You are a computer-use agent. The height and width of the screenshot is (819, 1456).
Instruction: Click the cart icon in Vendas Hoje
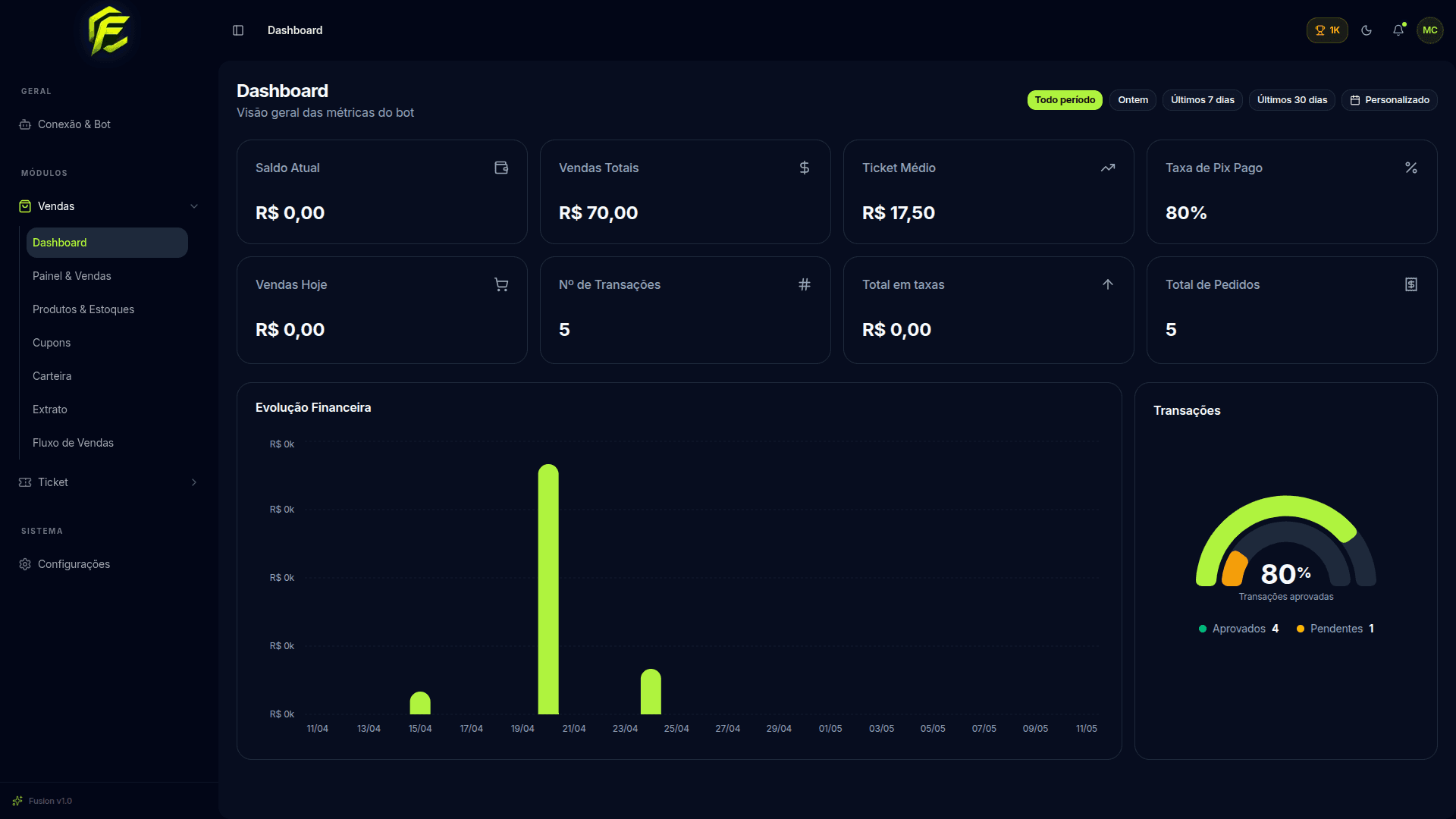pos(501,284)
